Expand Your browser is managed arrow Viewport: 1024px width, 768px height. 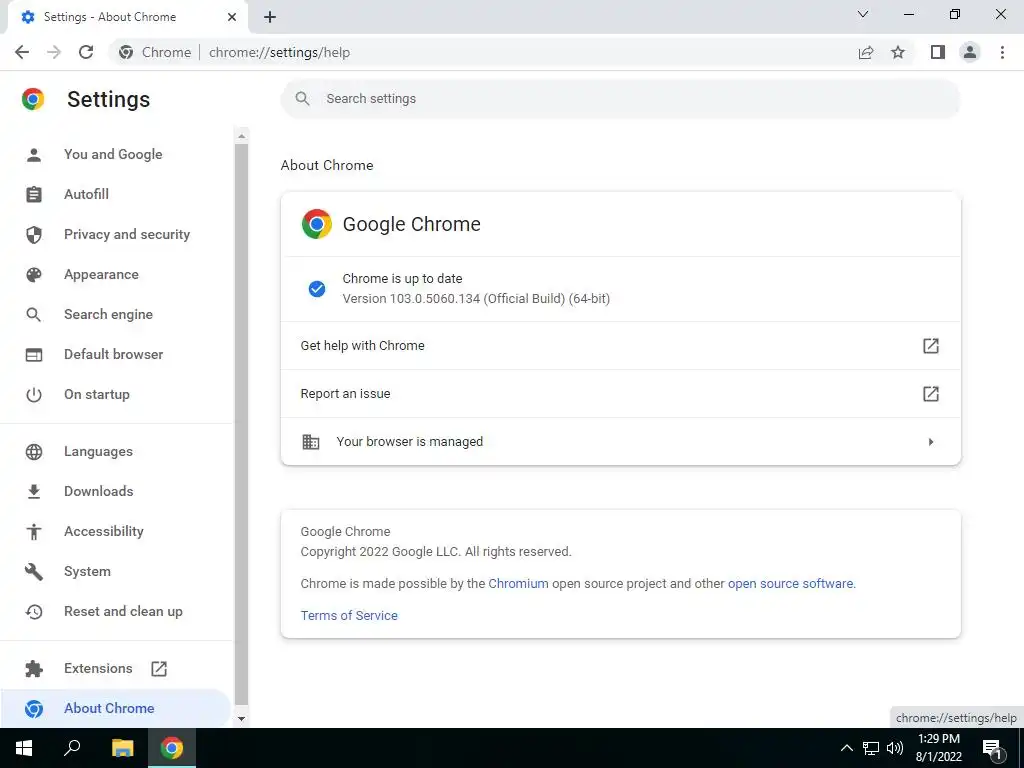click(x=931, y=442)
